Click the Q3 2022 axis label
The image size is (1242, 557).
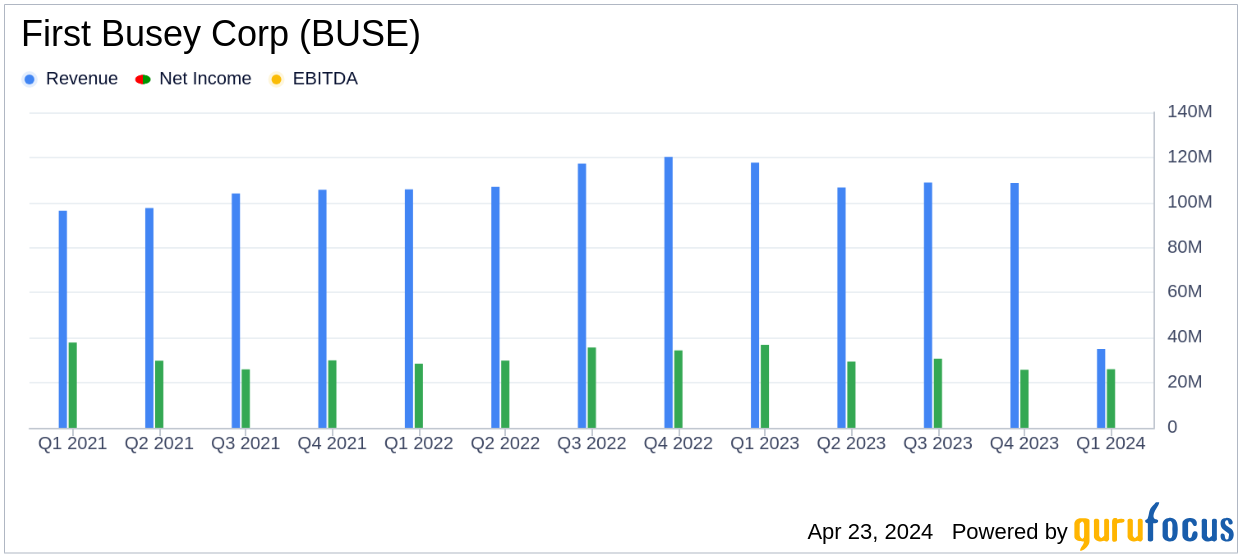point(591,443)
